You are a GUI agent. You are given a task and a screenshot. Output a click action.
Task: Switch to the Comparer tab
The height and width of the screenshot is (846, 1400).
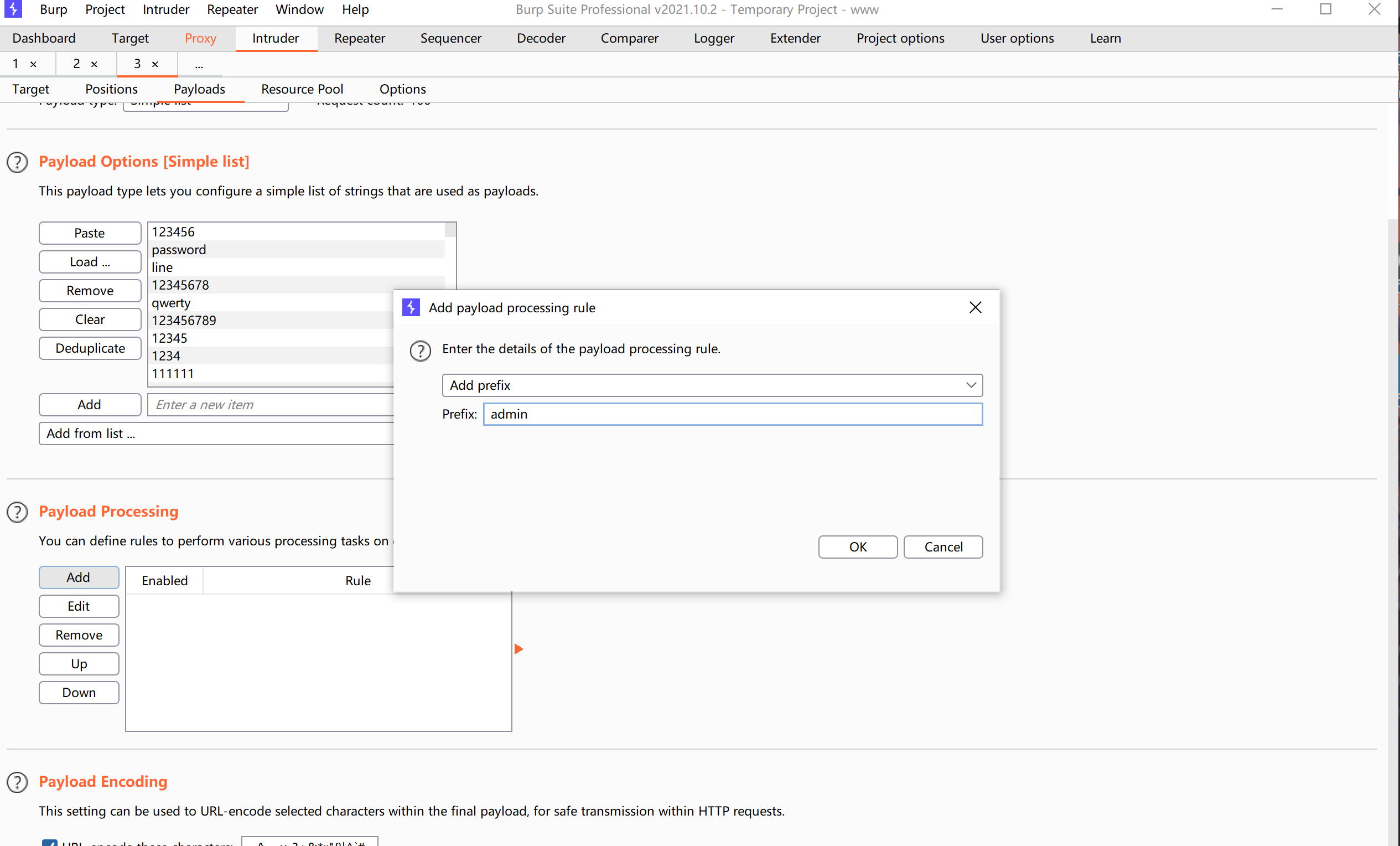(x=630, y=38)
